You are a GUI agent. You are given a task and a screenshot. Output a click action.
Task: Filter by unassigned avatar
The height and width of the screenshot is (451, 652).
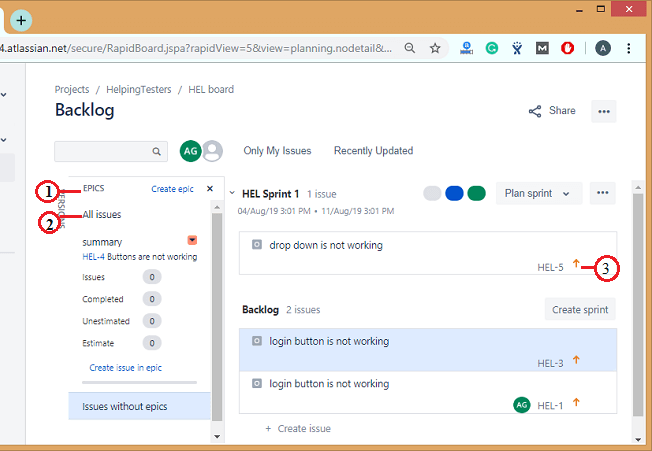(212, 151)
